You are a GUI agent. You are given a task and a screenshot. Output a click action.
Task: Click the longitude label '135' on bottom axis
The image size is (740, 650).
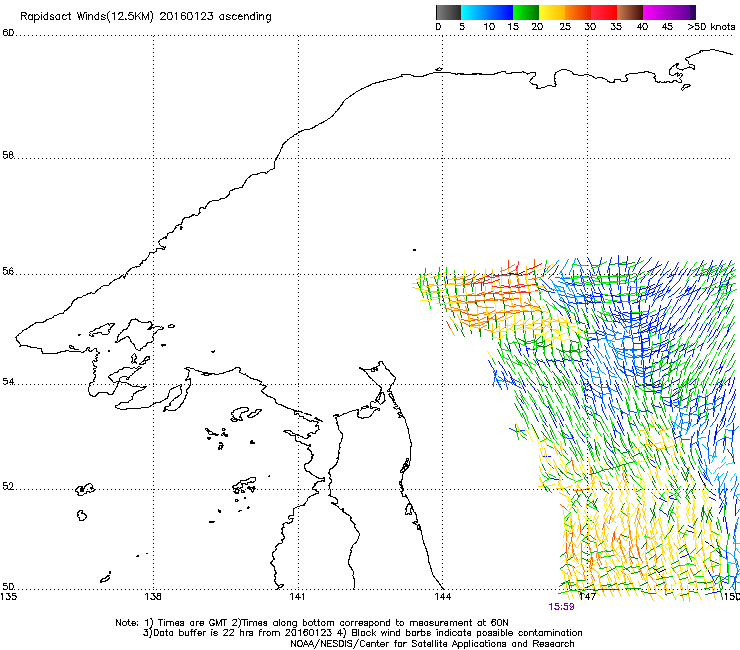[x=8, y=596]
